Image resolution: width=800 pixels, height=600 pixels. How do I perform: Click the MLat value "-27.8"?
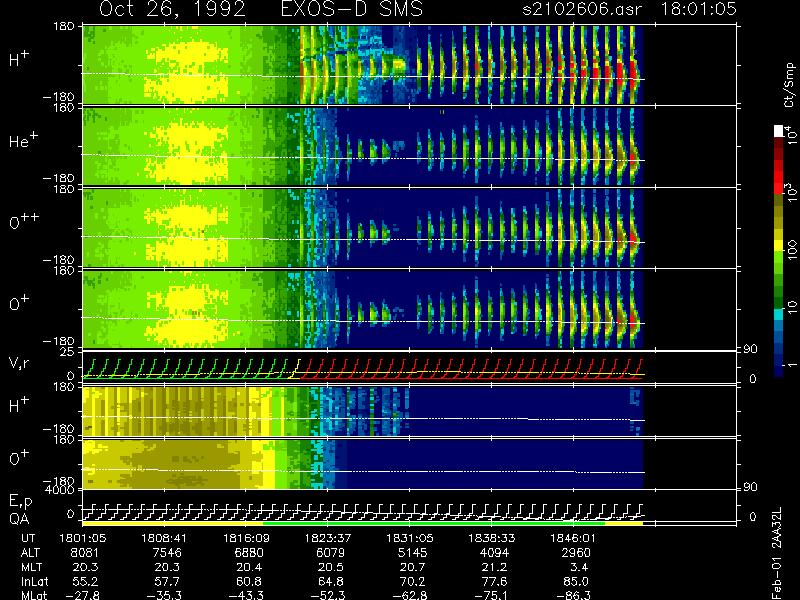pos(82,595)
